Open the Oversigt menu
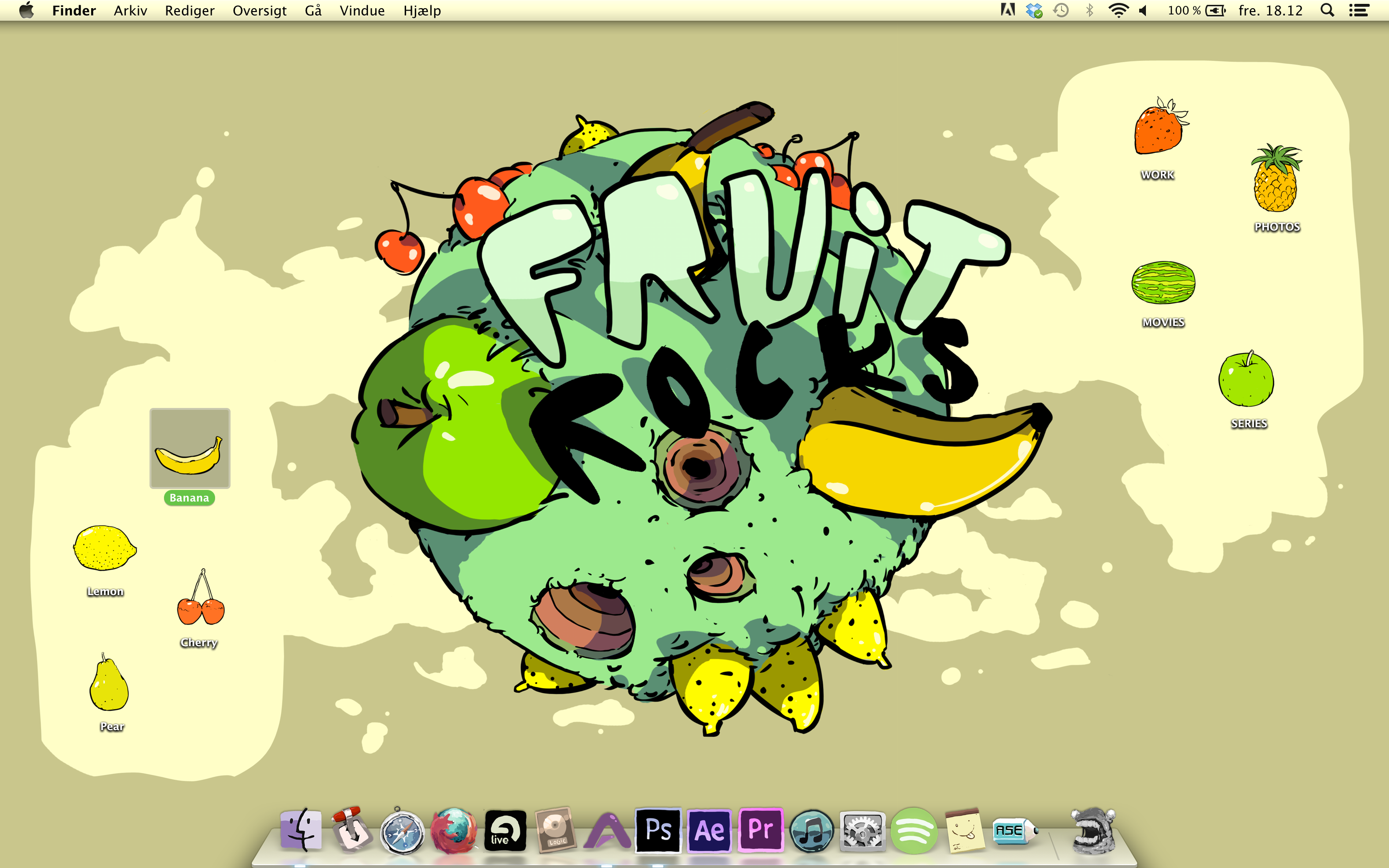 (259, 10)
